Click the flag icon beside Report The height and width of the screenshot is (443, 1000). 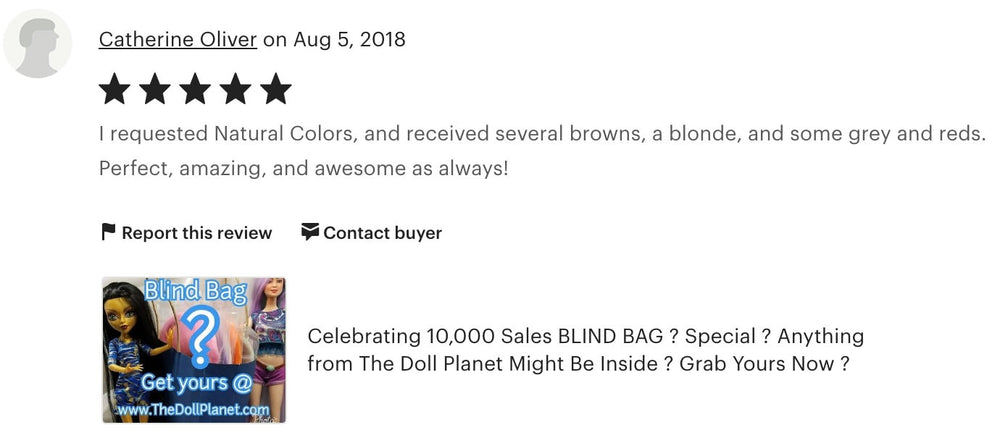click(108, 233)
